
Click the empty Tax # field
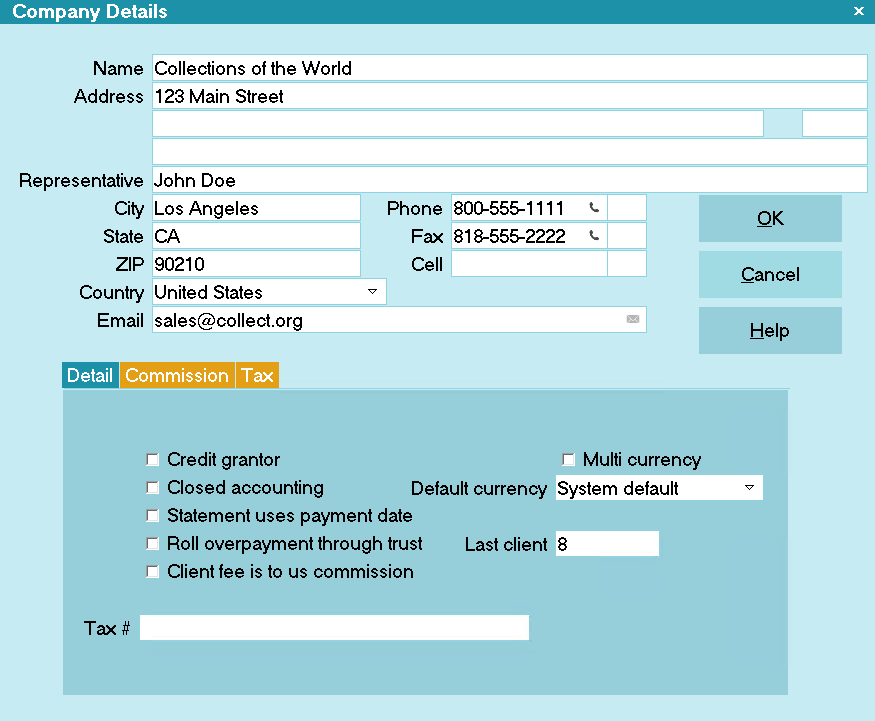[x=334, y=628]
